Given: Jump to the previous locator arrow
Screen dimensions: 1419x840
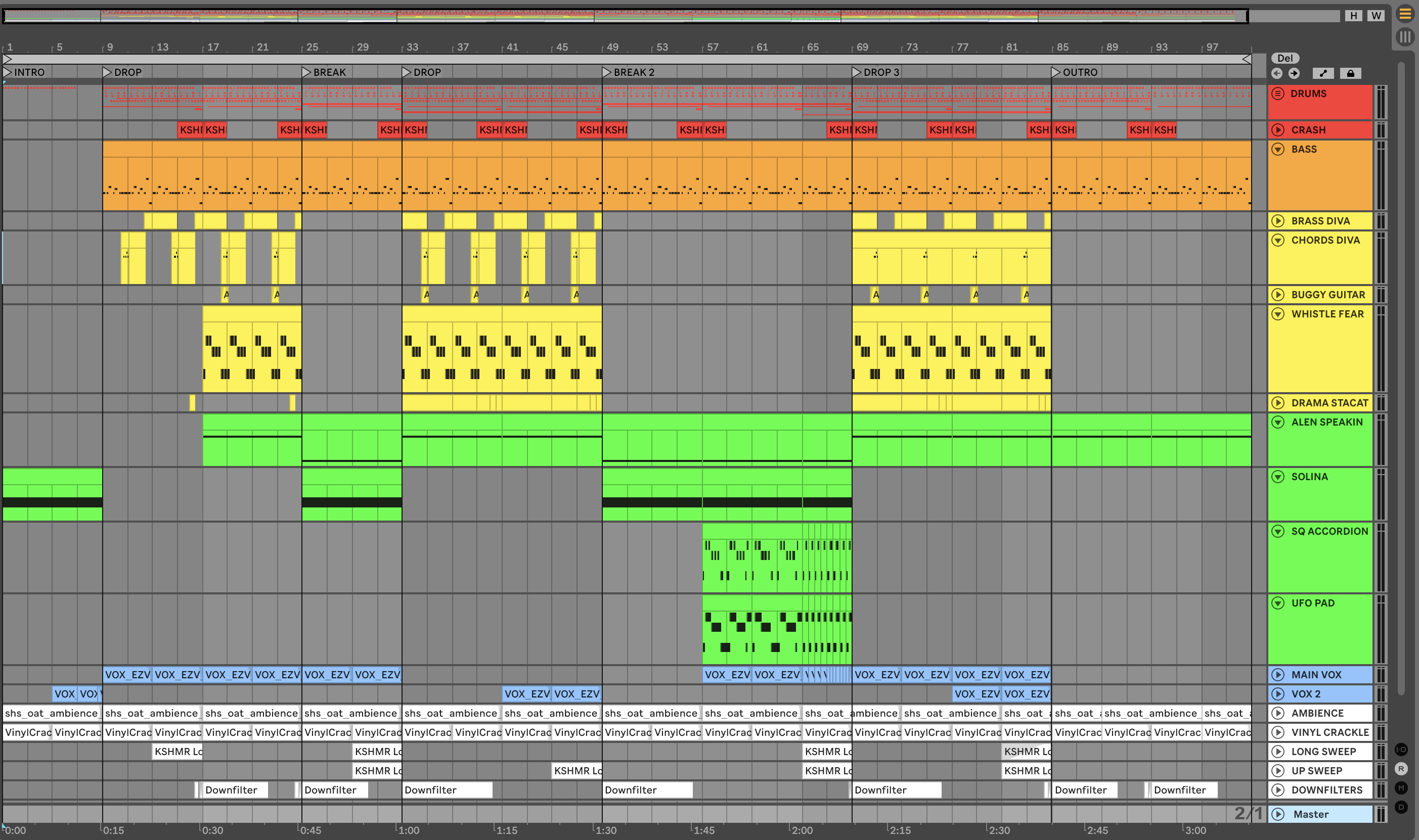Looking at the screenshot, I should 1276,73.
